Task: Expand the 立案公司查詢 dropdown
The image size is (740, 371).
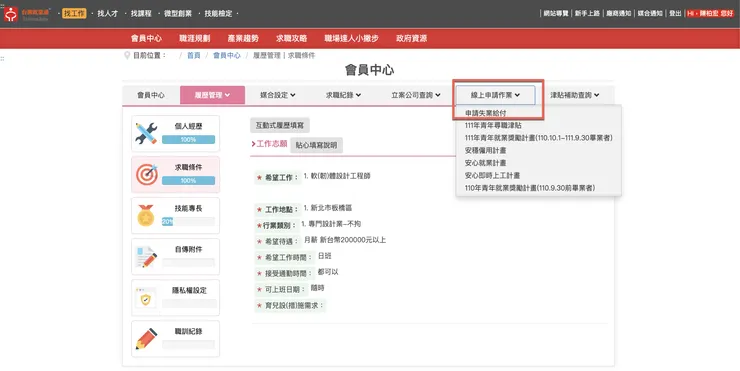Action: pyautogui.click(x=415, y=95)
